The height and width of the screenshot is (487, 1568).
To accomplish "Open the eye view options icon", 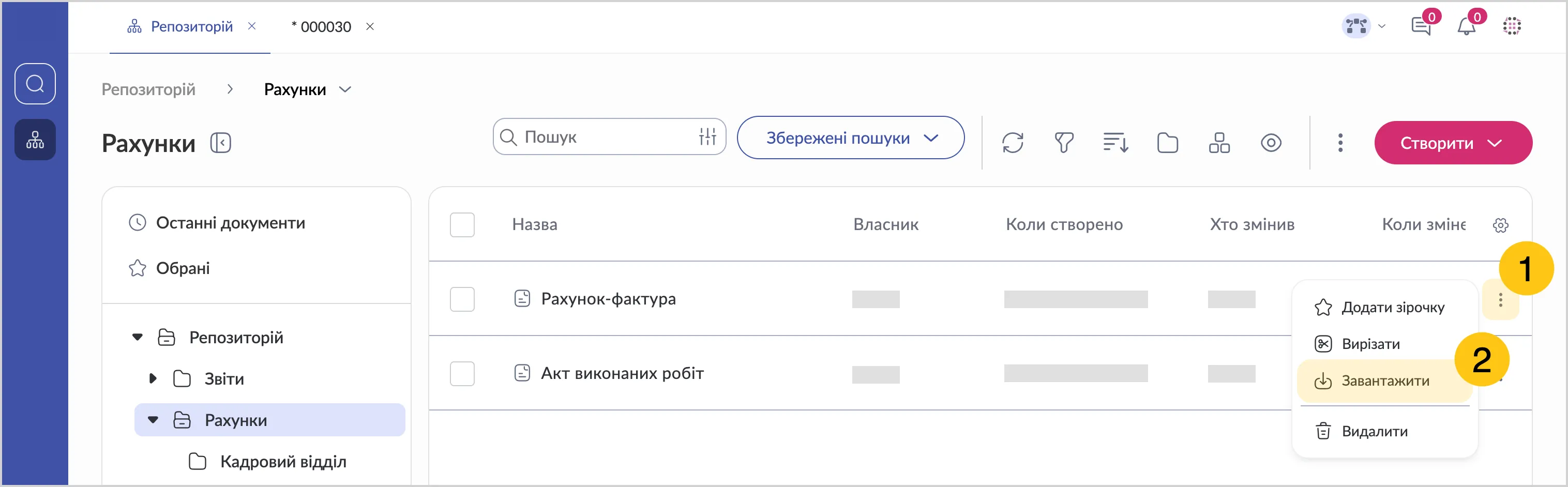I will click(1270, 143).
